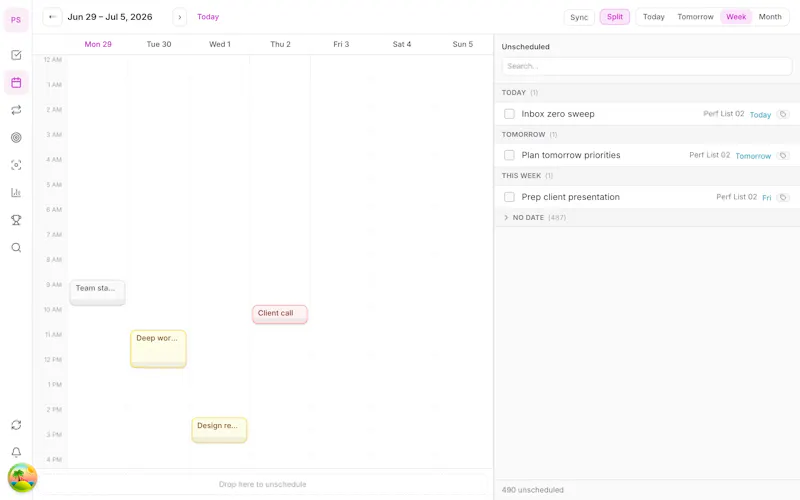Click Today due label on Inbox zero sweep
Screen dimensions: 800x500
click(x=760, y=115)
